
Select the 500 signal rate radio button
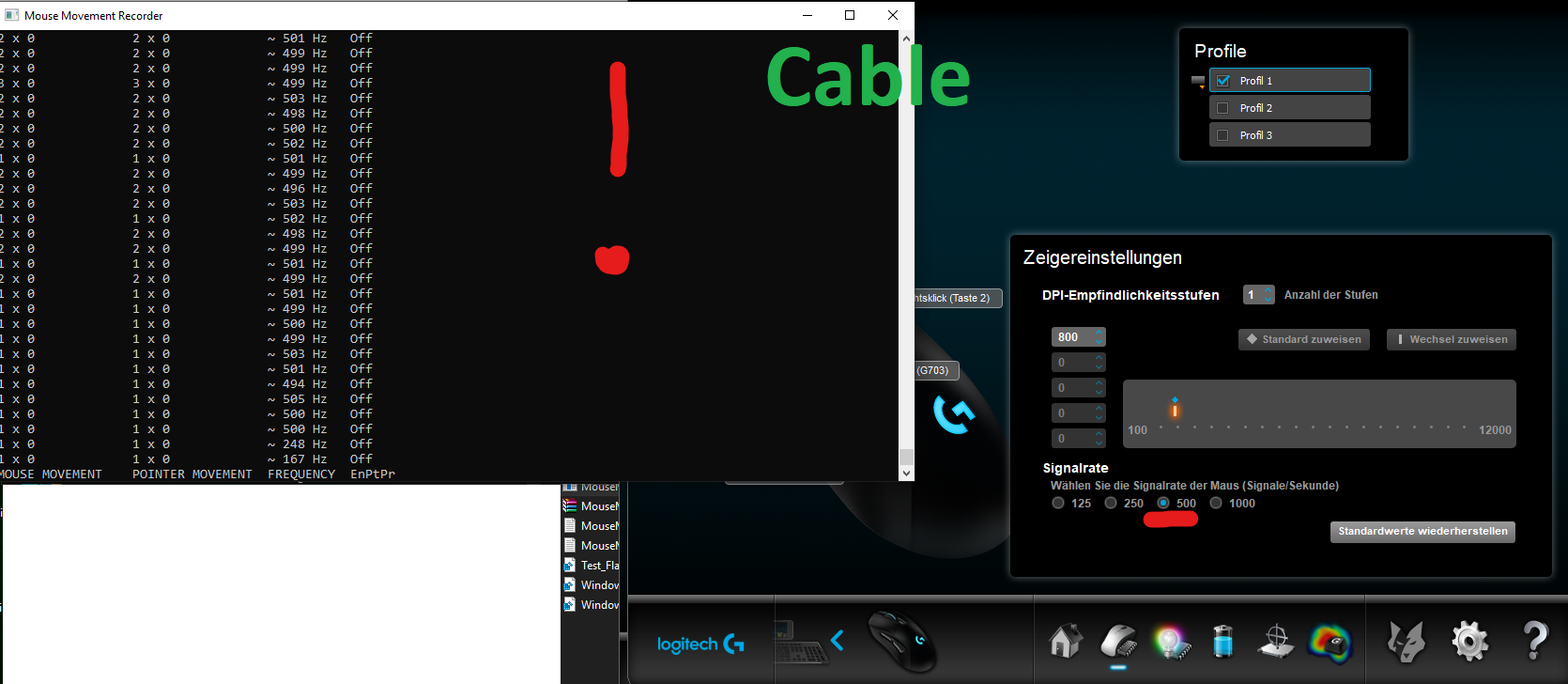1163,503
